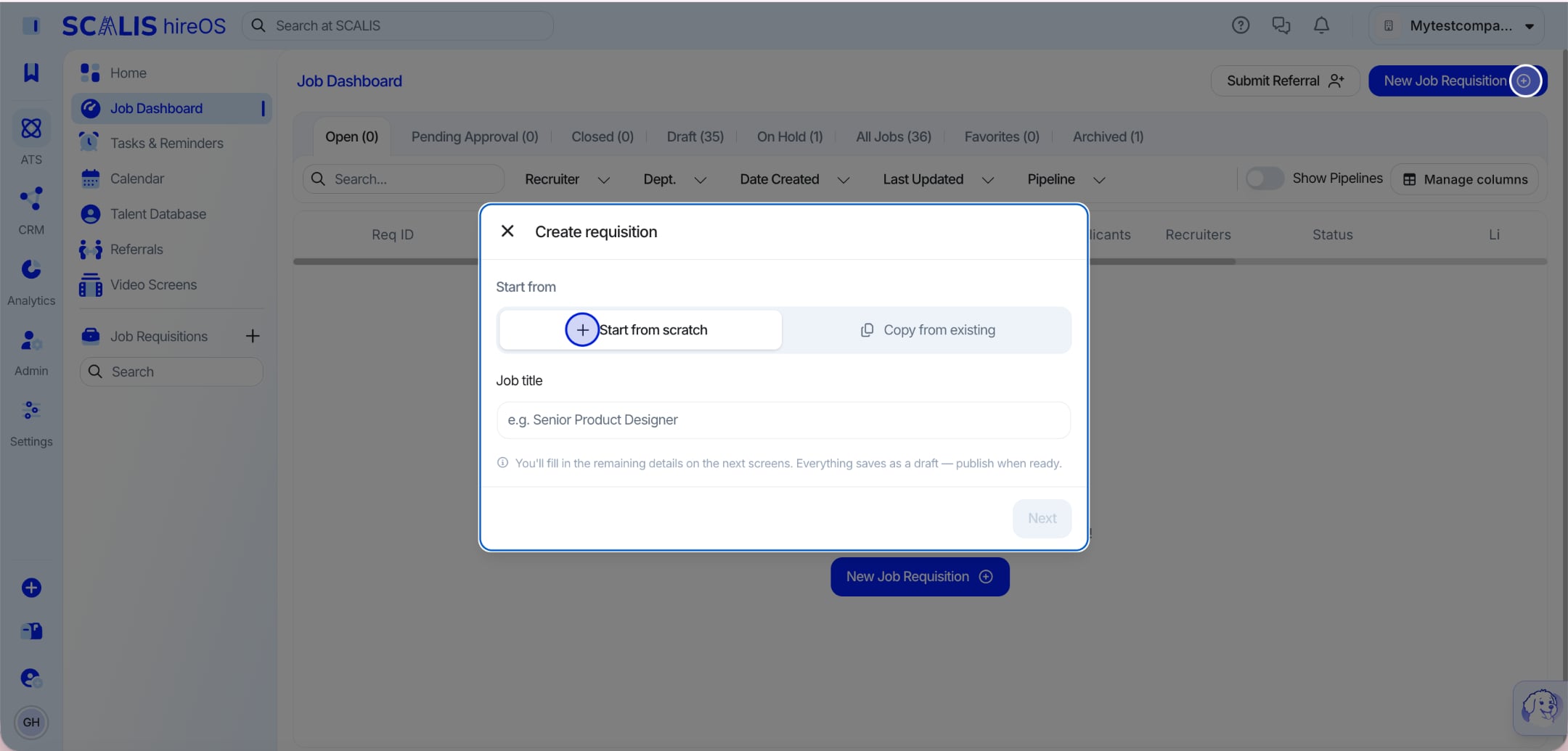
Task: Open Referrals page
Action: pos(171,250)
